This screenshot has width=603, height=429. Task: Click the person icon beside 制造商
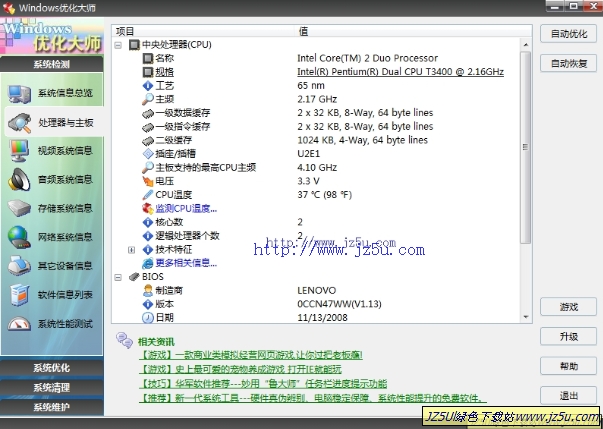pos(148,291)
